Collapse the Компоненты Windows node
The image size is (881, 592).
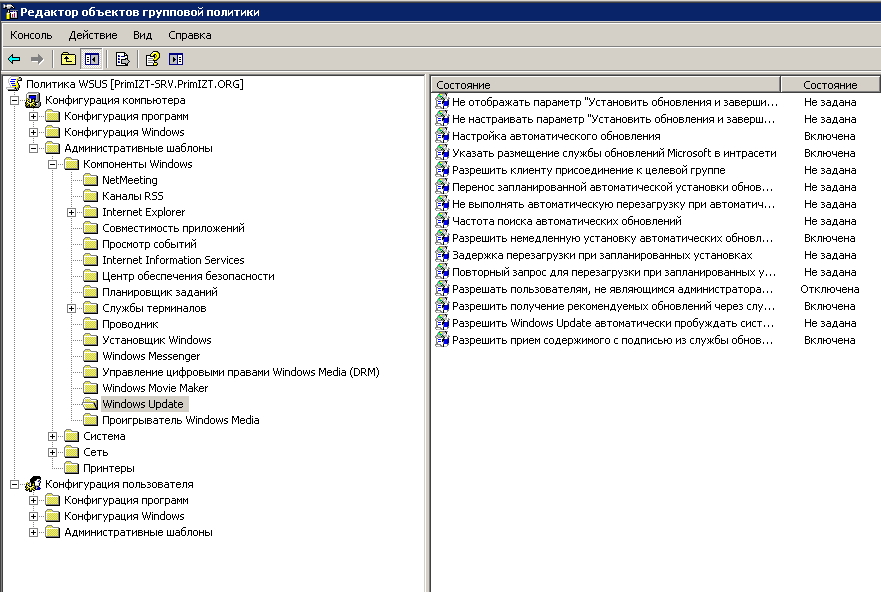coord(53,165)
